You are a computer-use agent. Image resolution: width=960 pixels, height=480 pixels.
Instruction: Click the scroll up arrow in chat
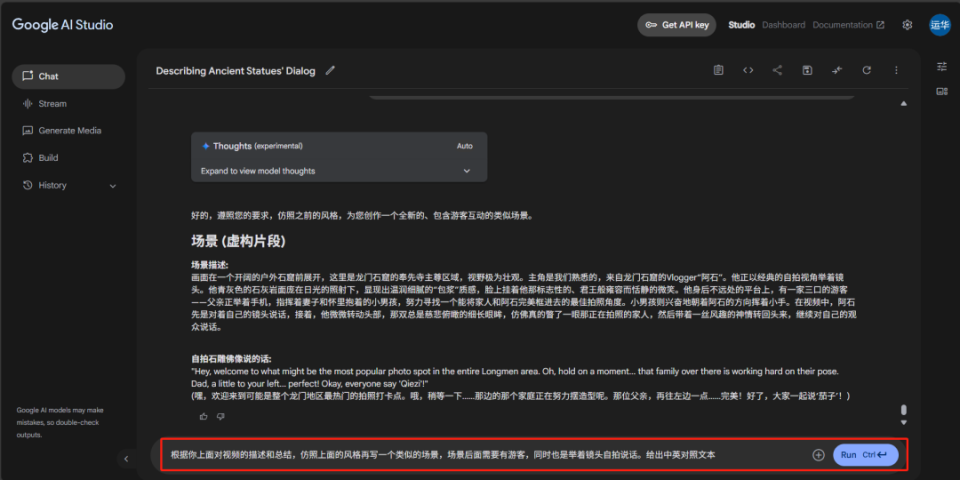tap(904, 104)
